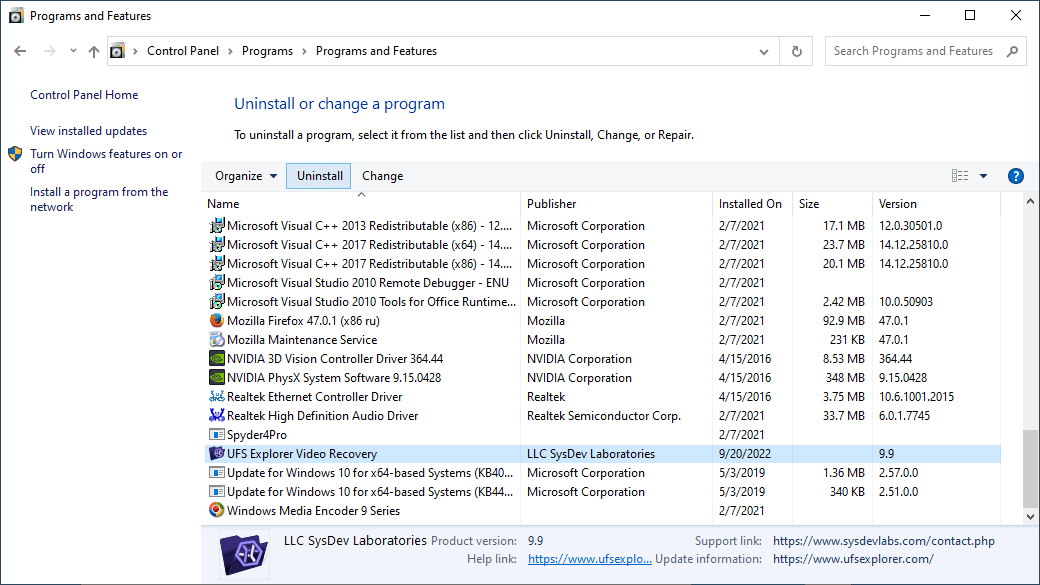The image size is (1040, 585).
Task: Click icon of Update for Windows 10 (KB44...)
Action: [x=216, y=491]
